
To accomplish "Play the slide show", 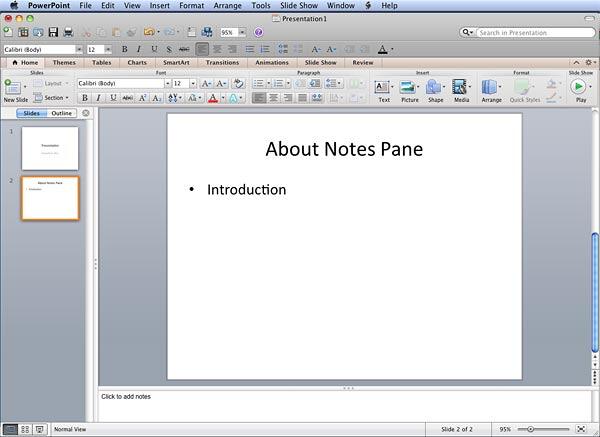I will [579, 88].
